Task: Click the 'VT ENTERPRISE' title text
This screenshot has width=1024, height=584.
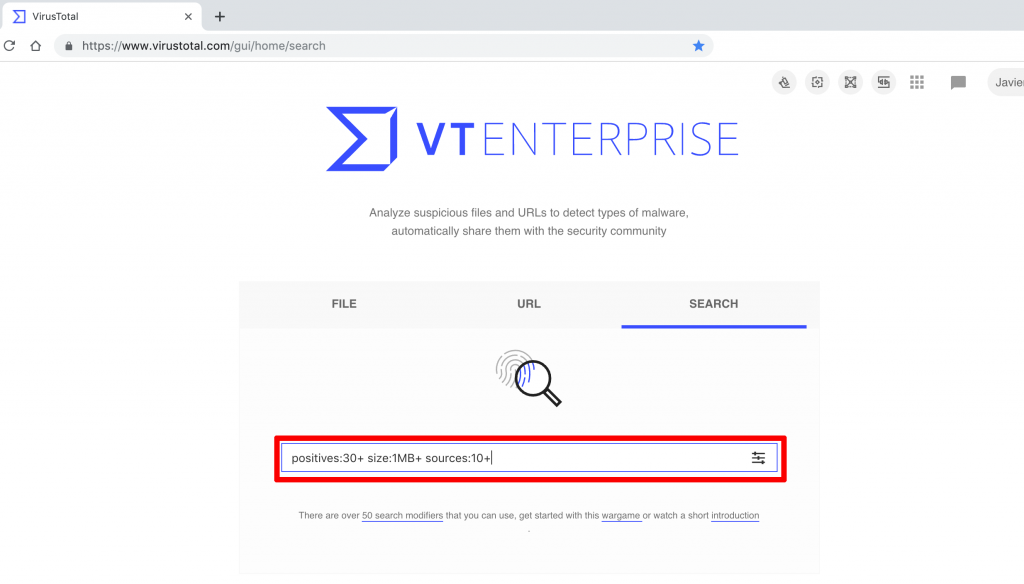Action: coord(577,139)
